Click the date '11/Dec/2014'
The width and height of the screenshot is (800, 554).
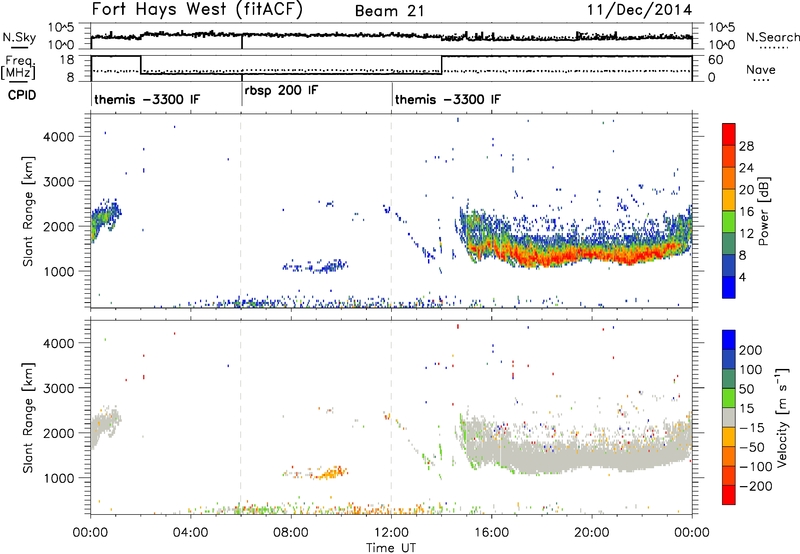click(x=639, y=10)
